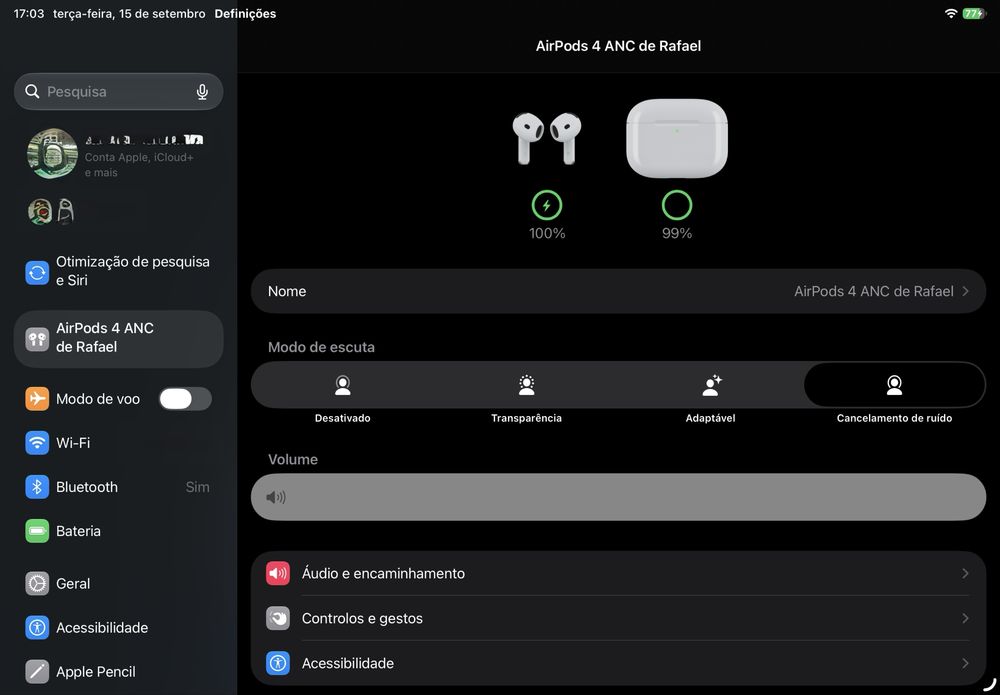Tap the magnifier icon in search field
Viewport: 1000px width, 695px height.
pos(32,91)
